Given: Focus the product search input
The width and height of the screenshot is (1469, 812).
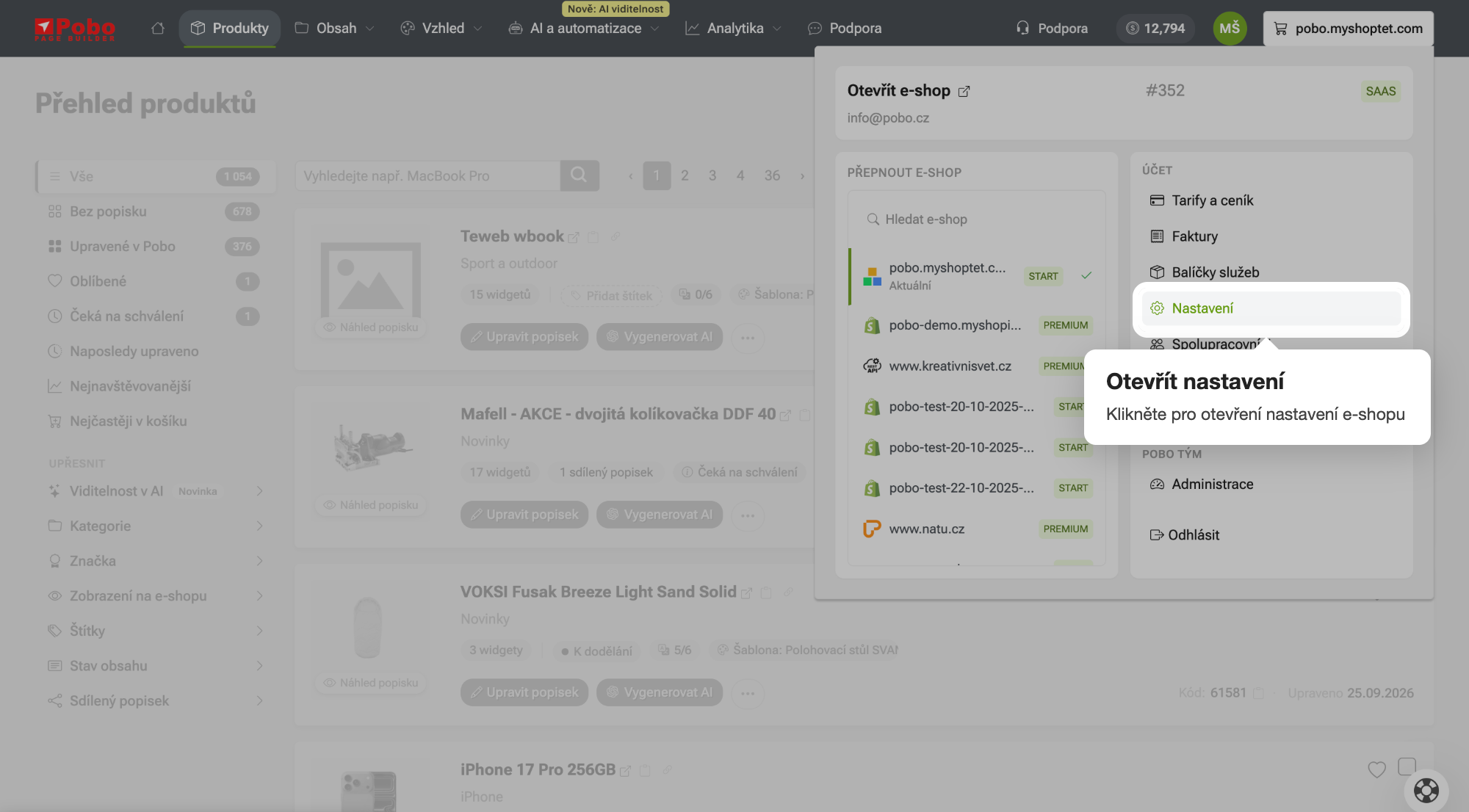Looking at the screenshot, I should coord(427,175).
